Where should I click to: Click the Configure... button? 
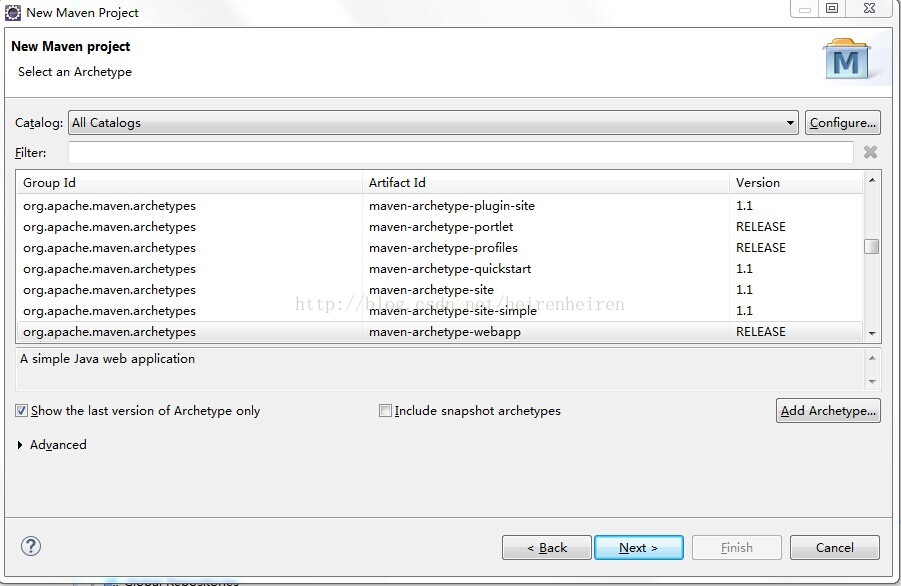pyautogui.click(x=842, y=123)
